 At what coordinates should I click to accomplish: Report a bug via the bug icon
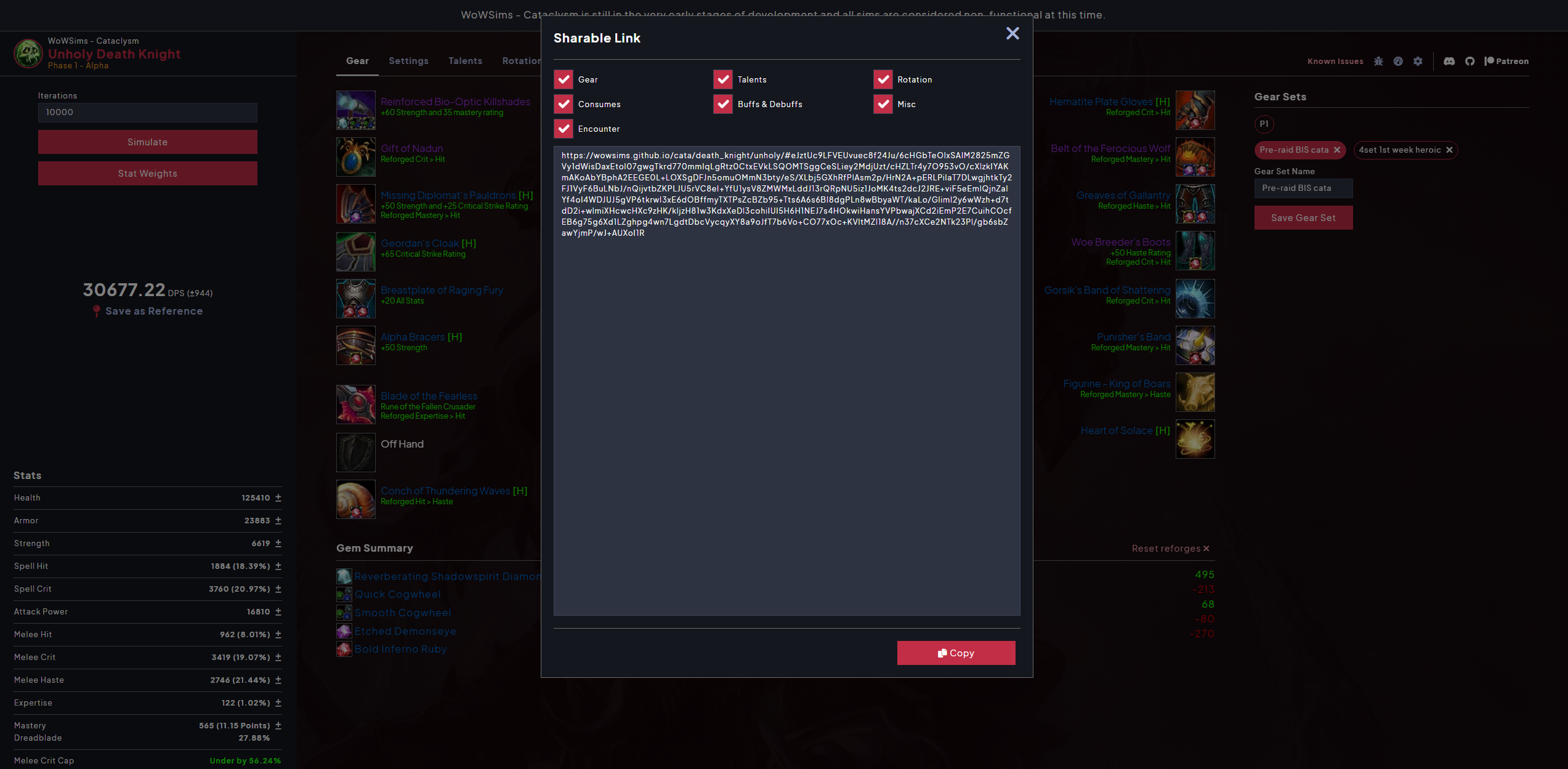point(1378,61)
